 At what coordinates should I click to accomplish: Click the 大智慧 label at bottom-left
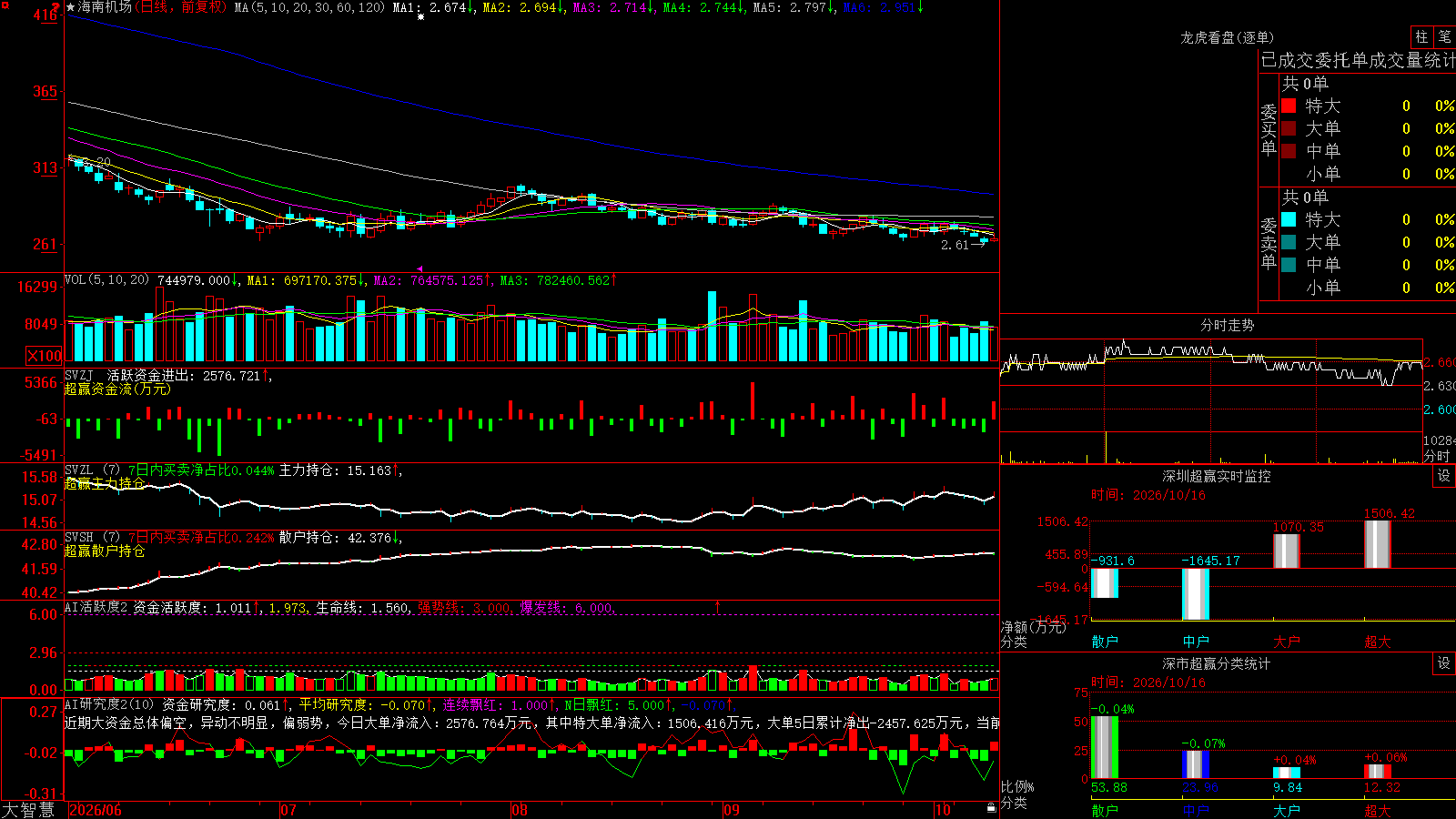(28, 809)
